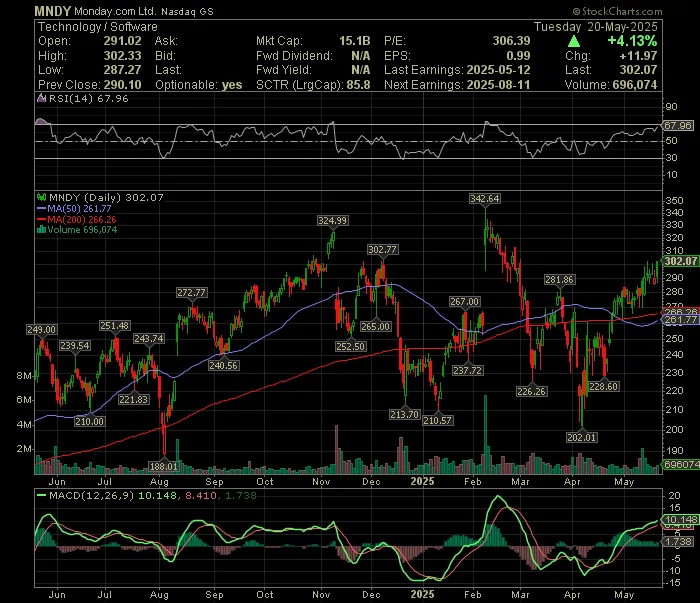Click the 221.83 price label
The image size is (700, 603).
133,399
